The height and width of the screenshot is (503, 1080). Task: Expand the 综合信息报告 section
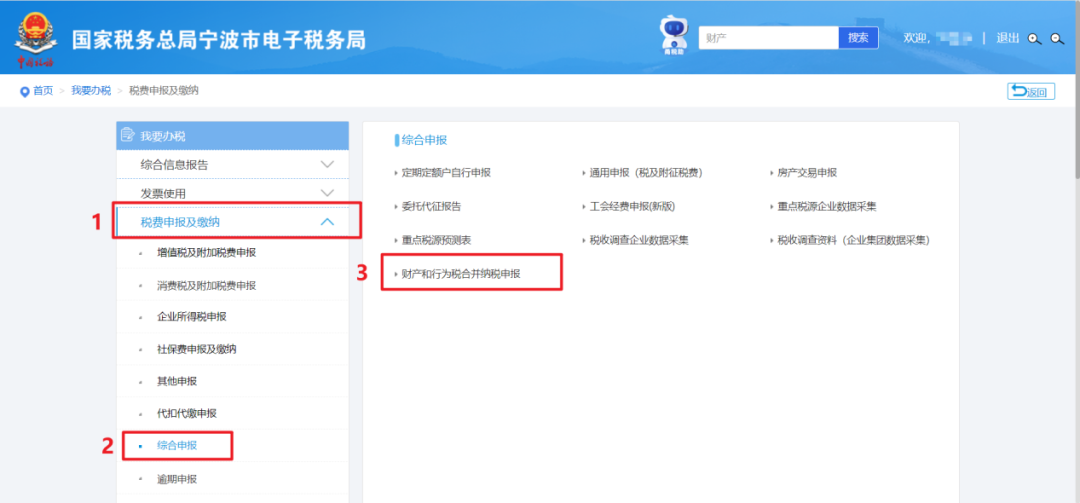pos(327,164)
